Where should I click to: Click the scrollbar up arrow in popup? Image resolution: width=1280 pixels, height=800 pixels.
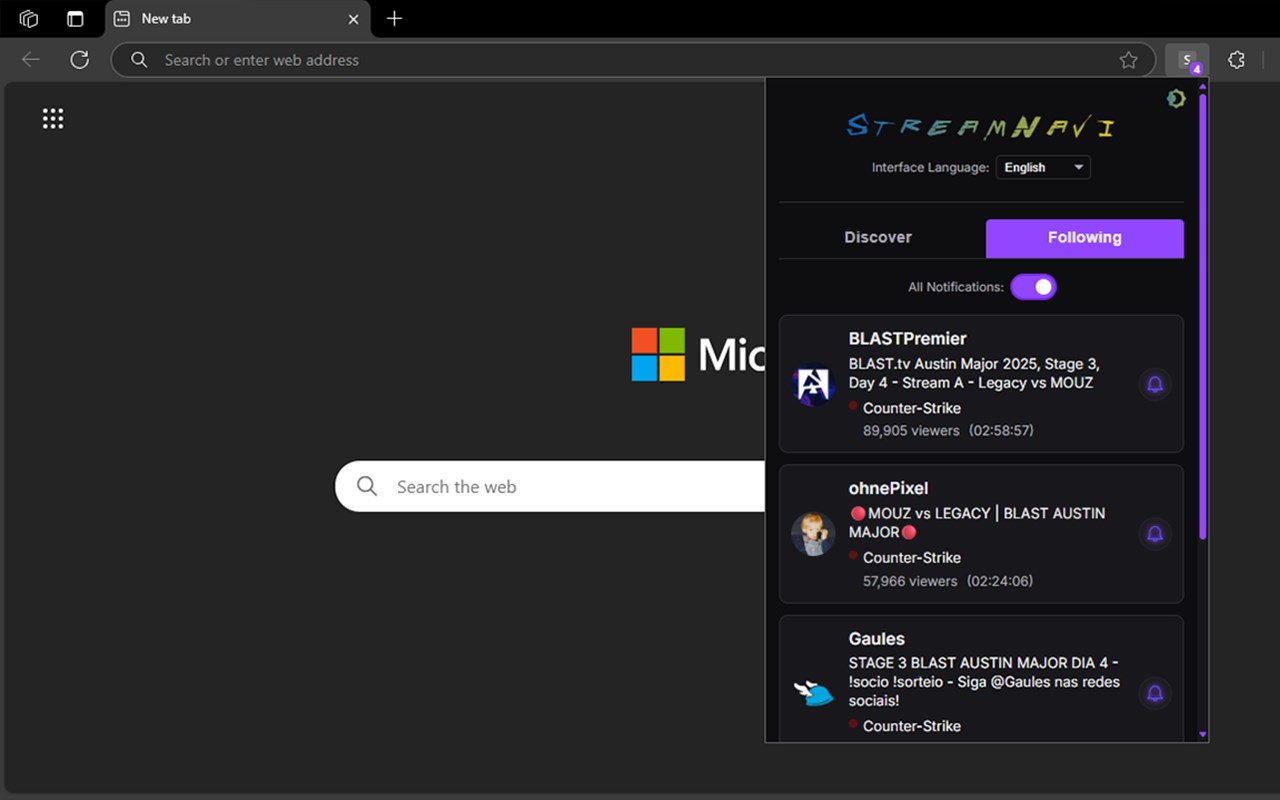[1202, 88]
